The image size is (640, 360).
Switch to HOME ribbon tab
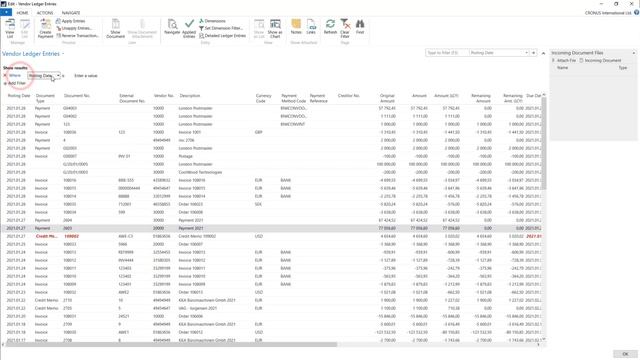pos(22,13)
